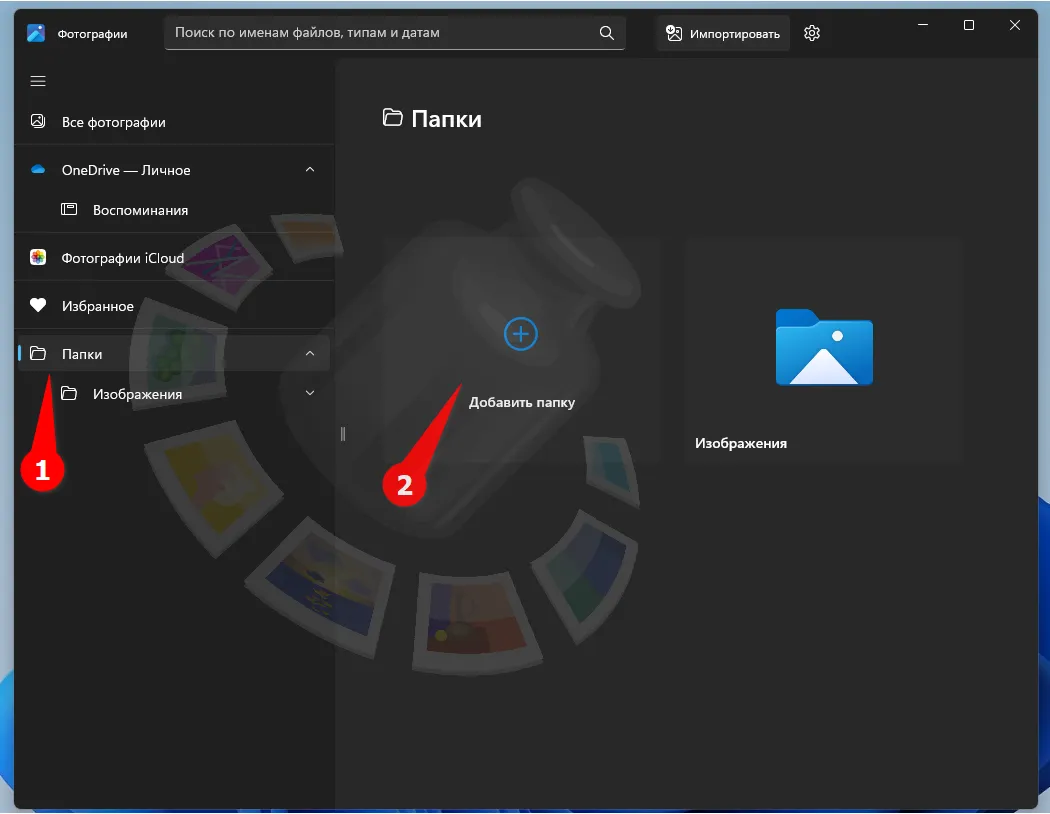Click the heart icon for Избранное
Image resolution: width=1050 pixels, height=814 pixels.
click(x=38, y=306)
